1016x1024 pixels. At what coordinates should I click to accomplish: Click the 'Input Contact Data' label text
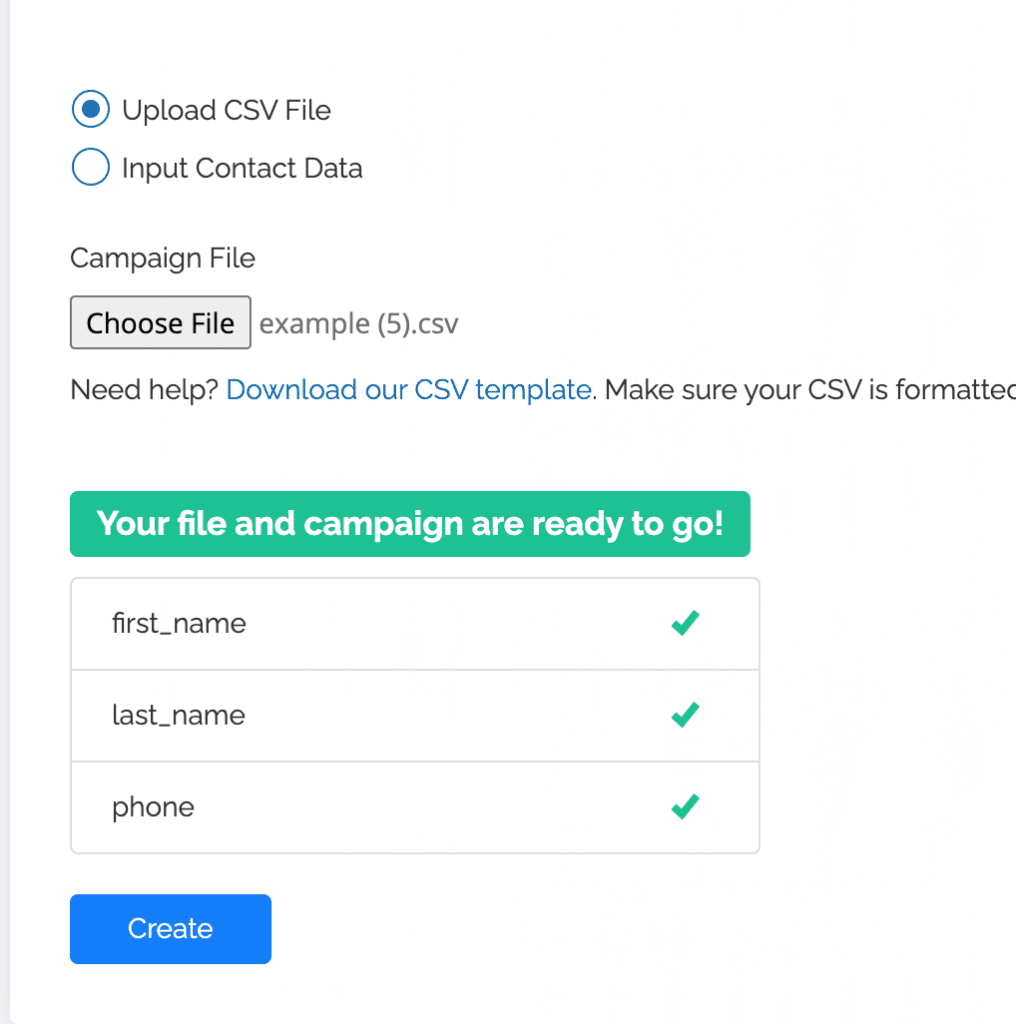point(242,168)
